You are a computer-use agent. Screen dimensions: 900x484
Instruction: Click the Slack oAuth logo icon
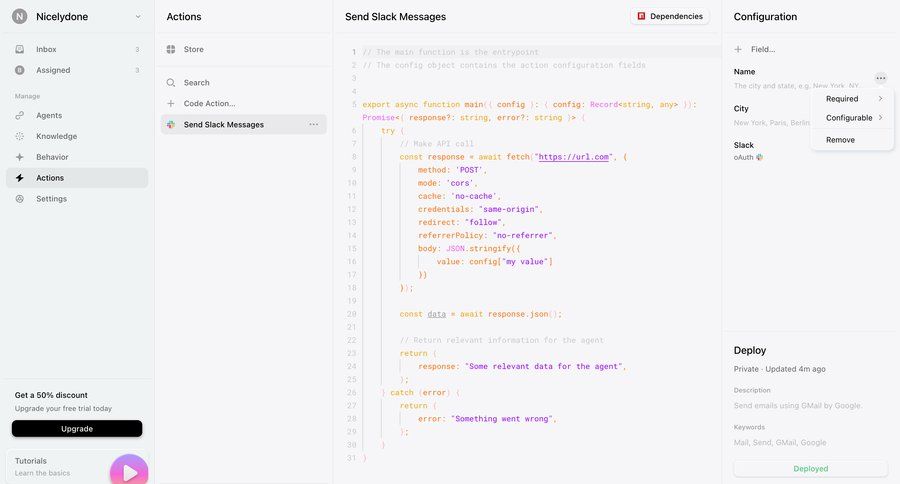click(759, 157)
